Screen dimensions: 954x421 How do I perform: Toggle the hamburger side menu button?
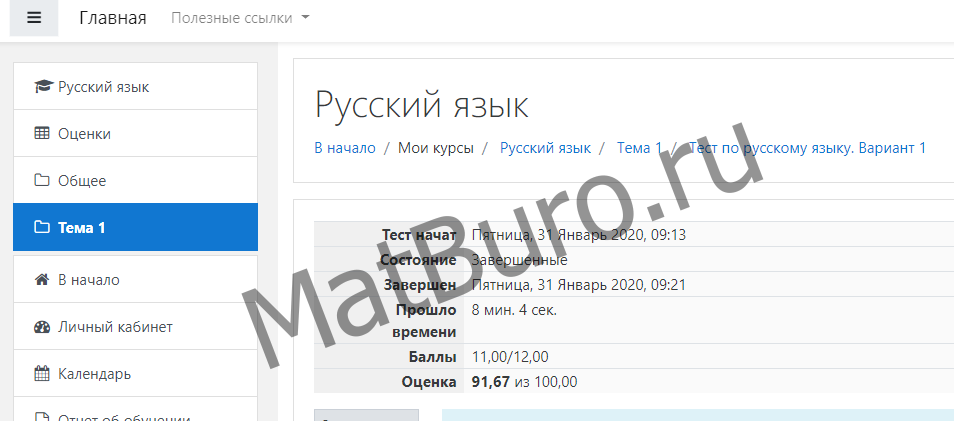34,18
